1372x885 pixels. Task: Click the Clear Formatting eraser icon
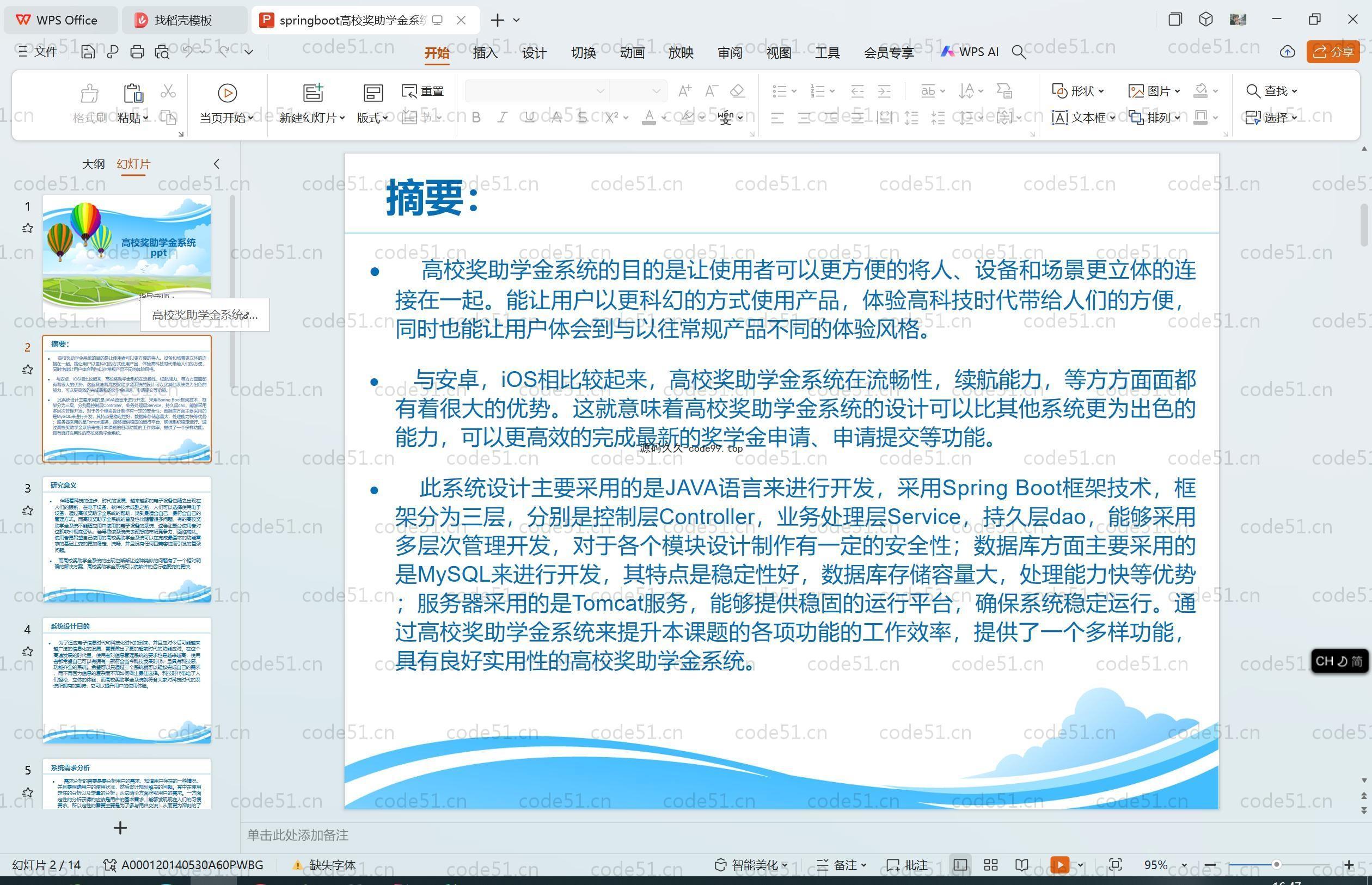737,91
